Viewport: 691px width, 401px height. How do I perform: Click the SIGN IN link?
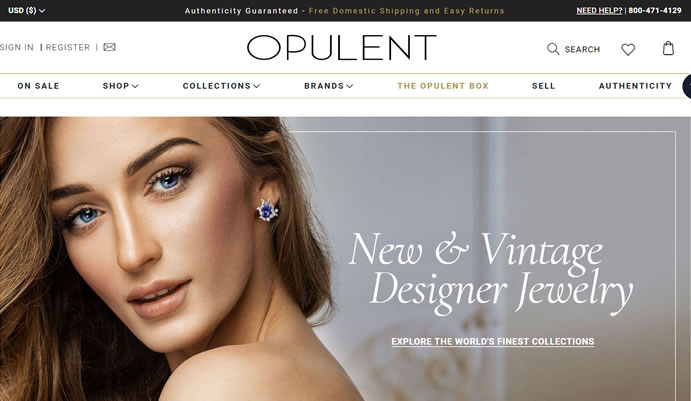coord(17,47)
